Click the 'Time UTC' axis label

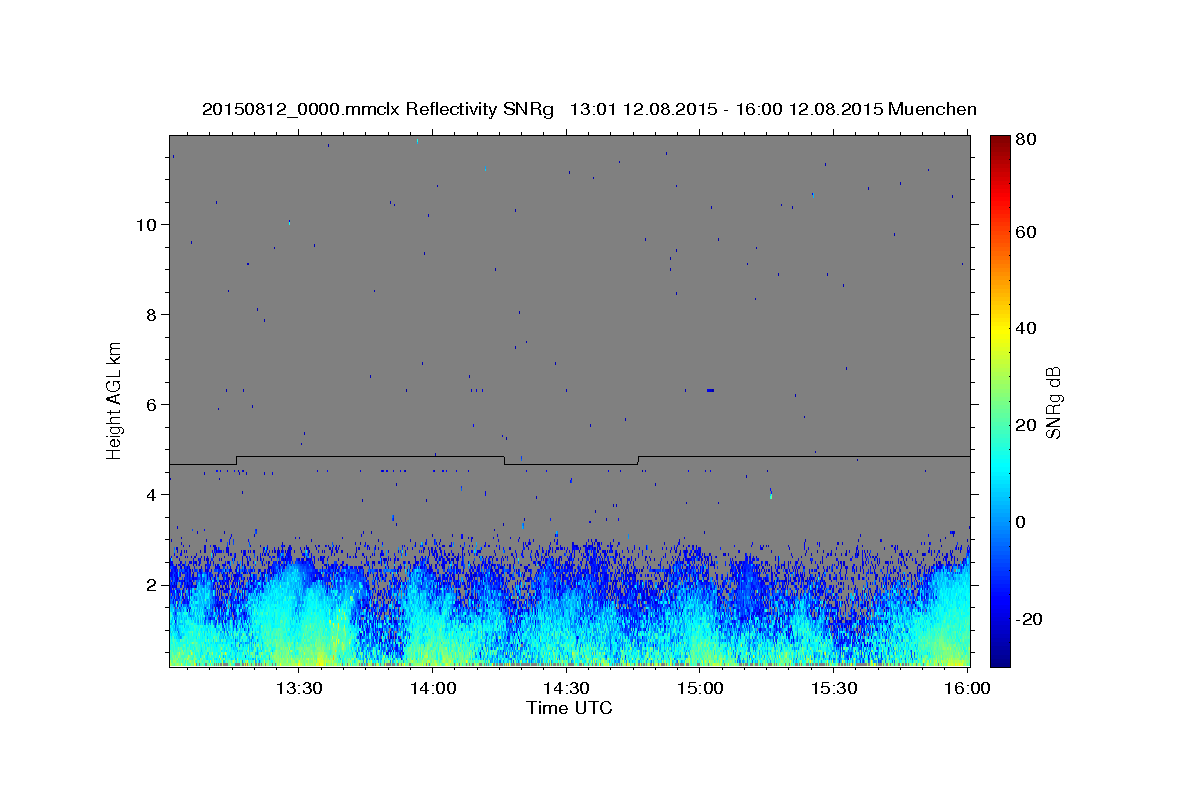(569, 708)
